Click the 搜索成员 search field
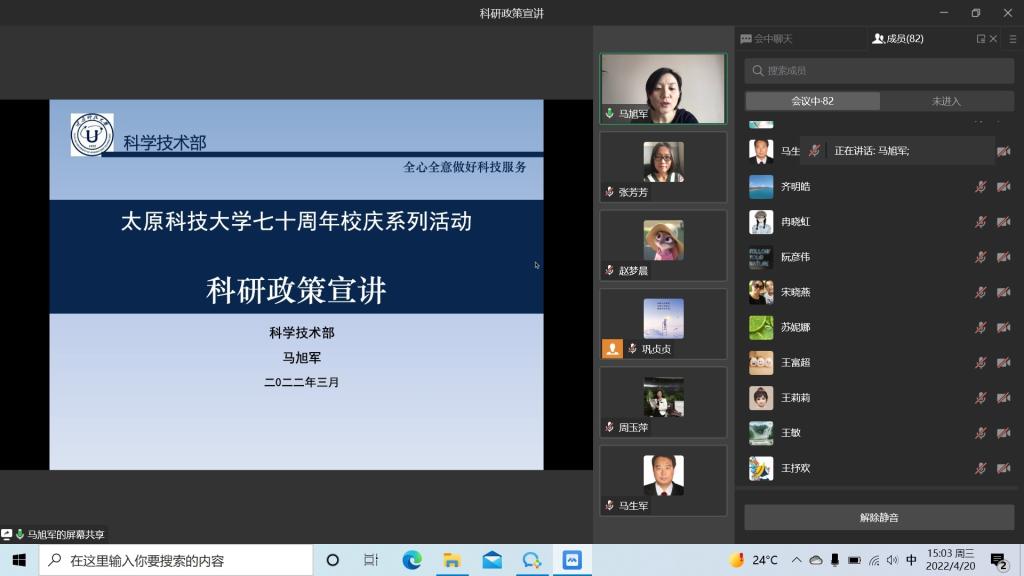This screenshot has width=1024, height=576. coord(878,71)
